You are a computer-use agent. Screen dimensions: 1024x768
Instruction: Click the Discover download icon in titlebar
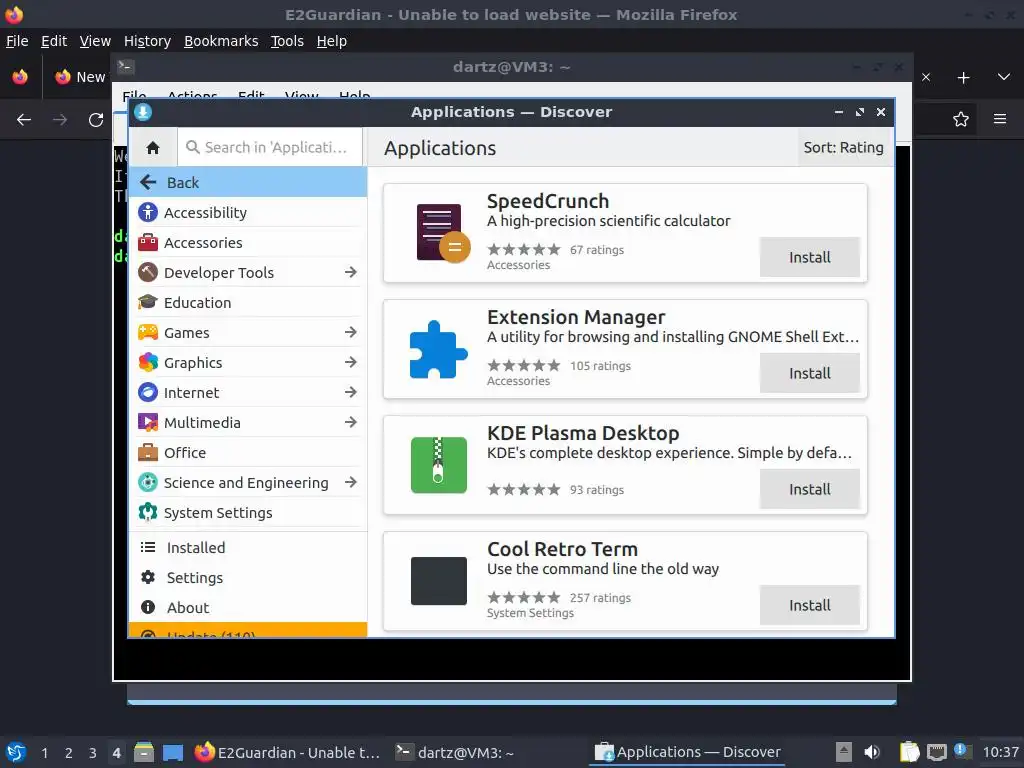tap(143, 112)
